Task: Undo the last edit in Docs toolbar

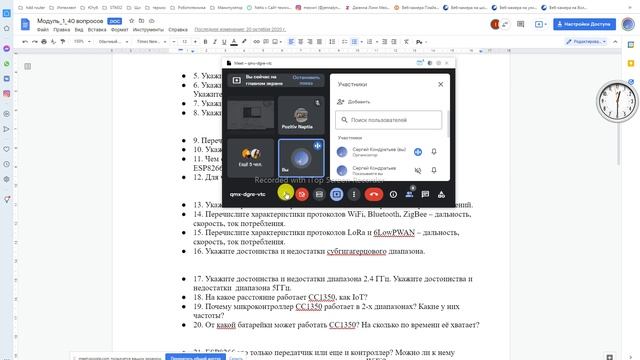Action: point(25,42)
